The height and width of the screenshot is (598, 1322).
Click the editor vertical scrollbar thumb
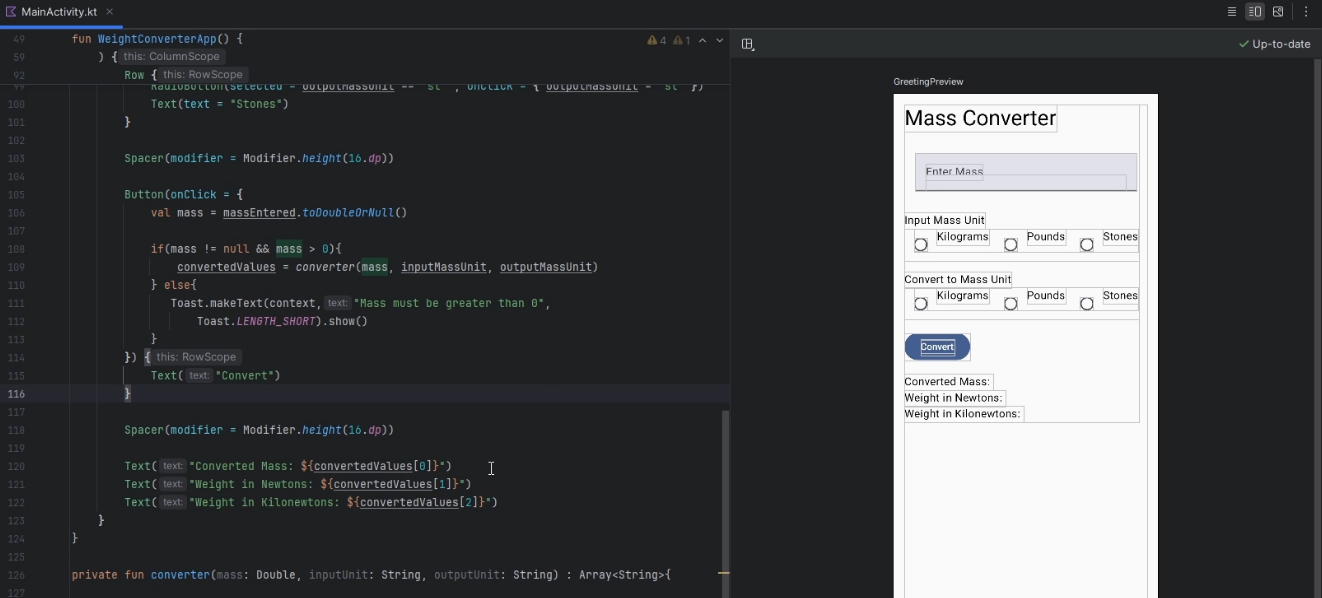[726, 503]
